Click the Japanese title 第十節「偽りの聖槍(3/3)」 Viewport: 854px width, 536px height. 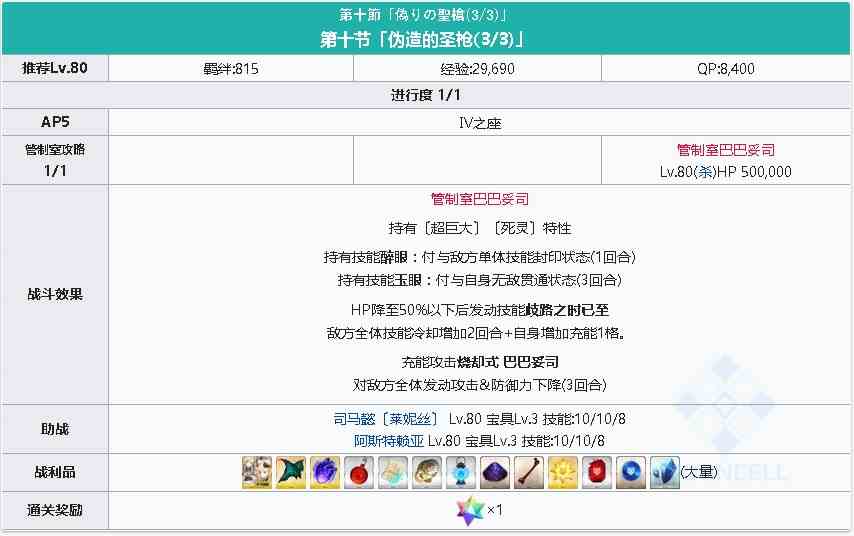pyautogui.click(x=423, y=15)
